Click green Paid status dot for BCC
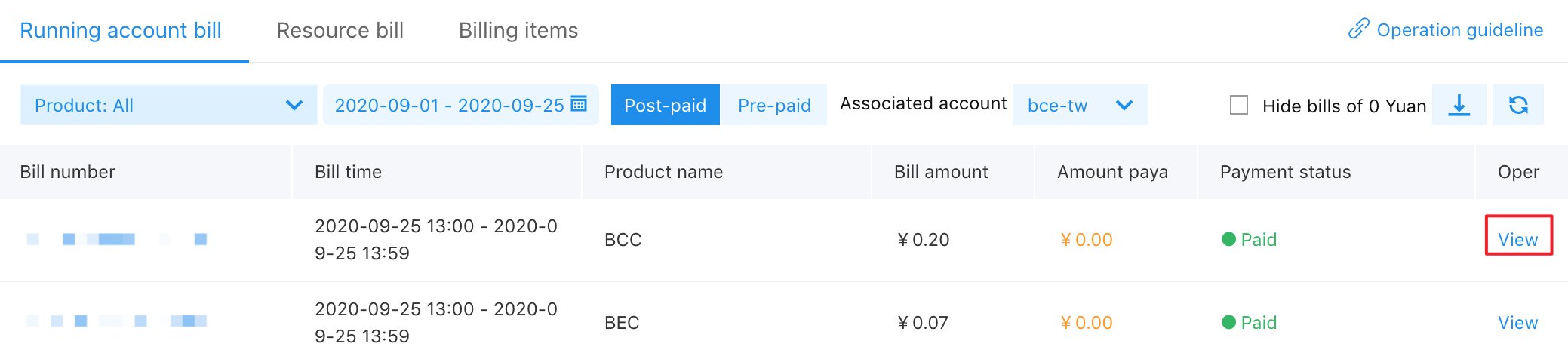 coord(1228,239)
